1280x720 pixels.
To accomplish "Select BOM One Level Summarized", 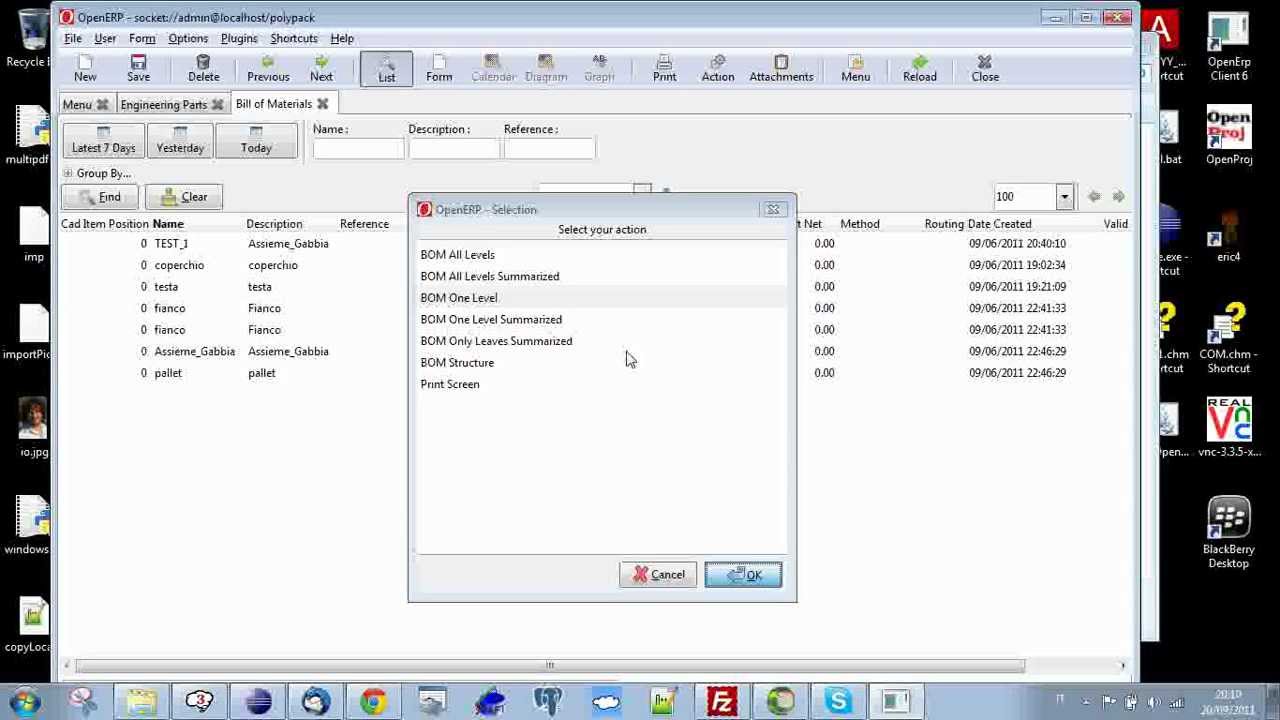I will click(x=491, y=320).
